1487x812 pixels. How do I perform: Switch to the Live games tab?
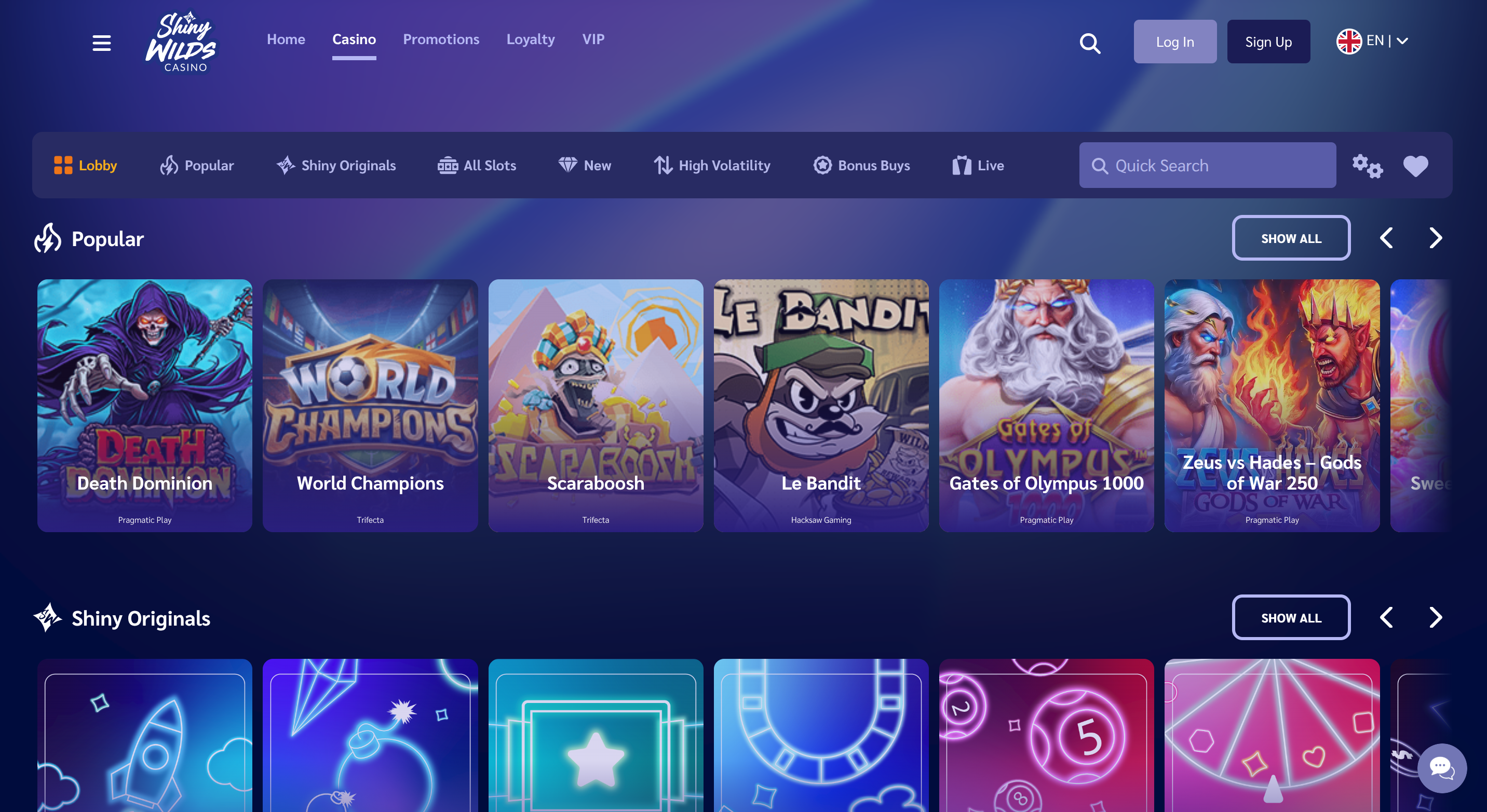(x=978, y=165)
